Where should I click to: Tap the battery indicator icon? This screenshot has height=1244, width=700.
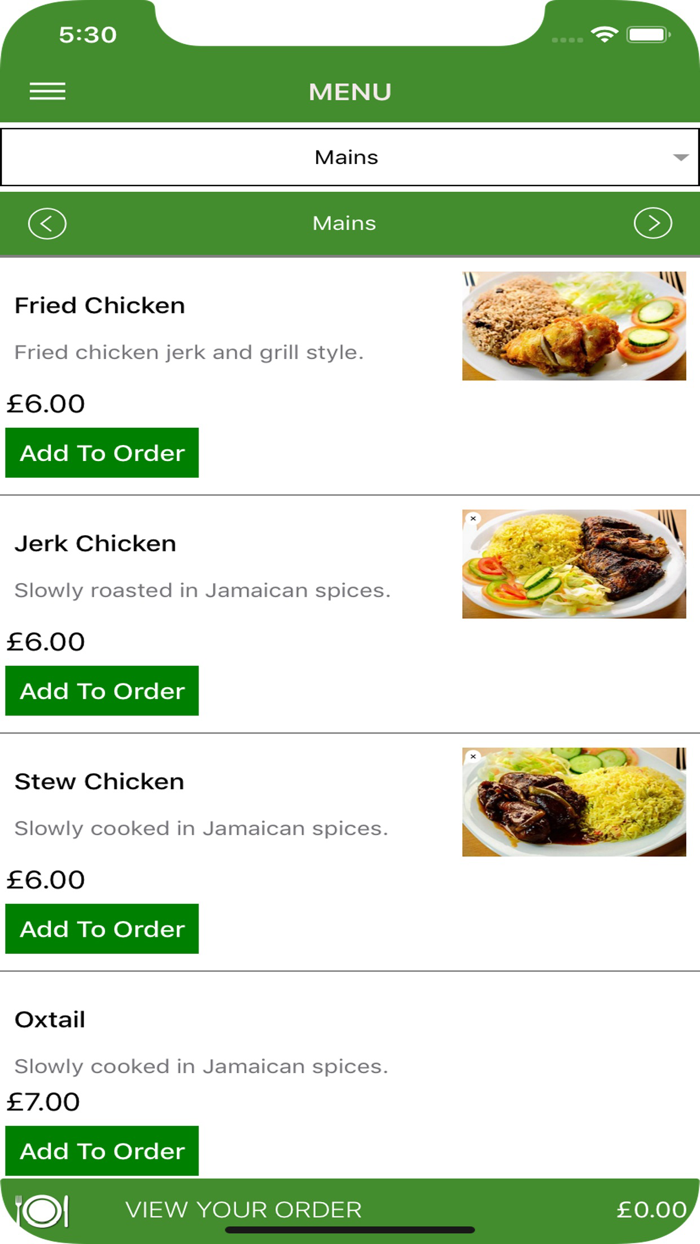(x=646, y=33)
